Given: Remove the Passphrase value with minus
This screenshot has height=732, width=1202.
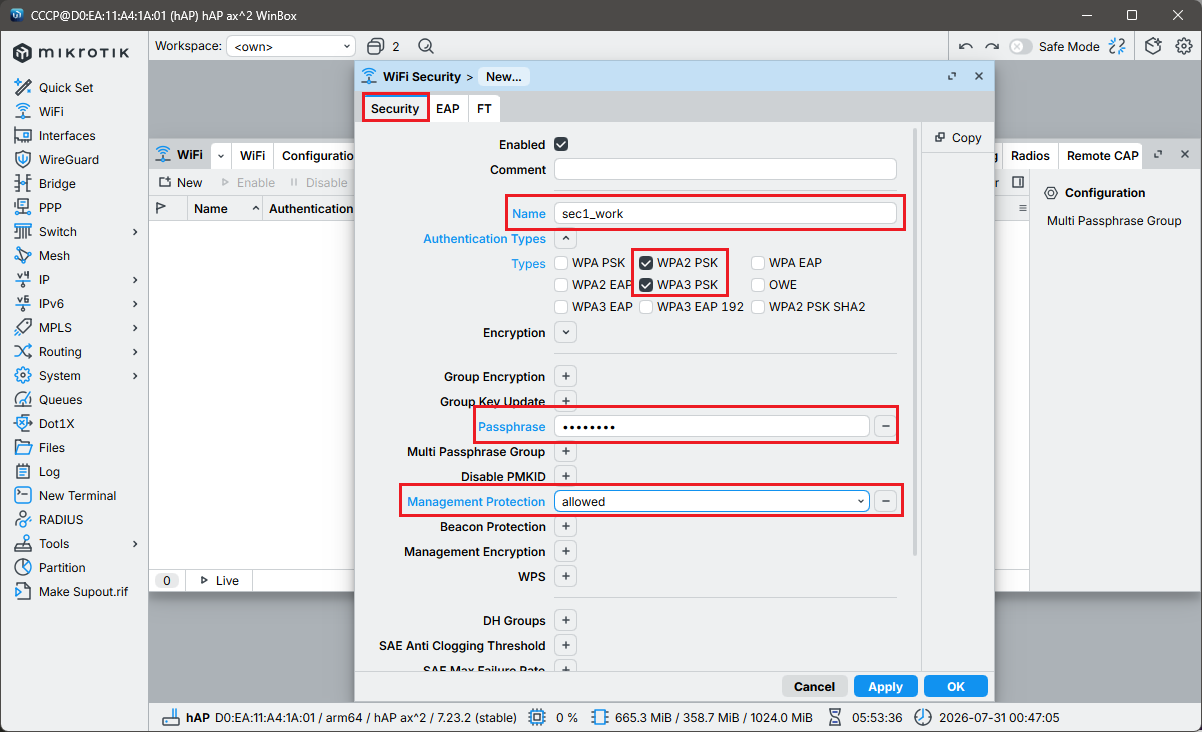Looking at the screenshot, I should coord(886,426).
